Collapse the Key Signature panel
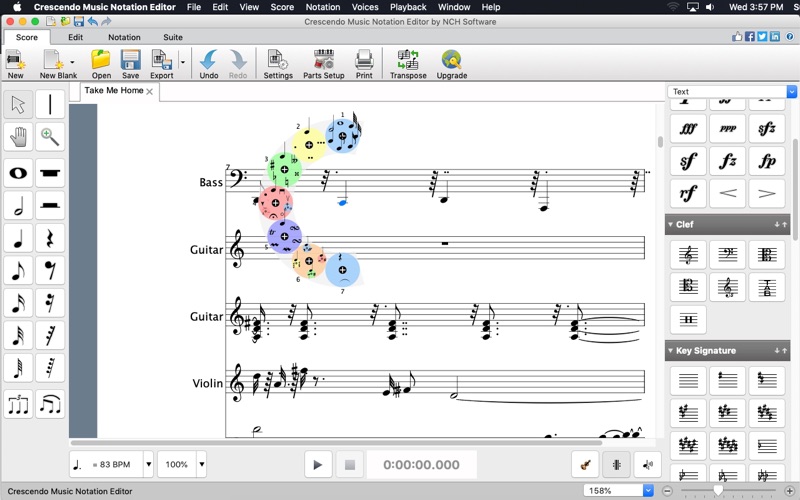800x500 pixels. pyautogui.click(x=670, y=351)
